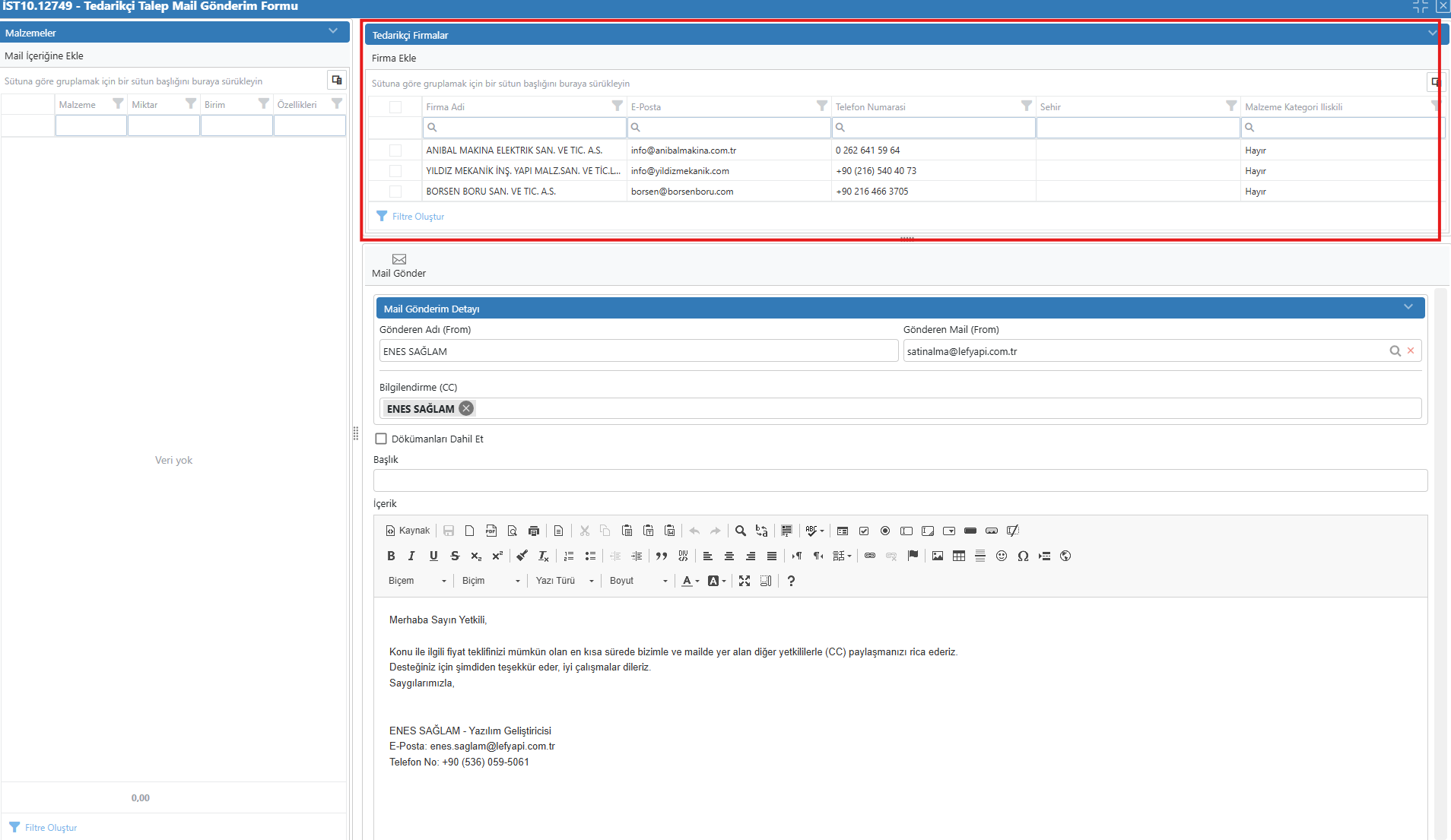Click Mail İçeriğine Ekle menu item
This screenshot has width=1451, height=840.
tap(44, 55)
